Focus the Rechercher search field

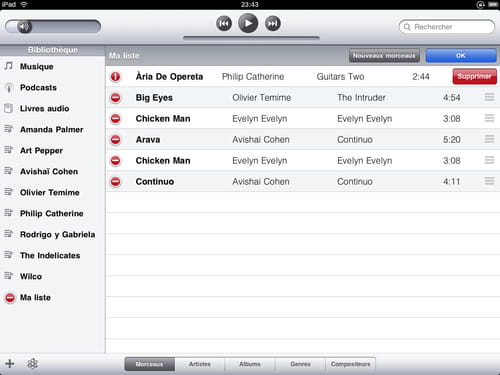pos(447,27)
